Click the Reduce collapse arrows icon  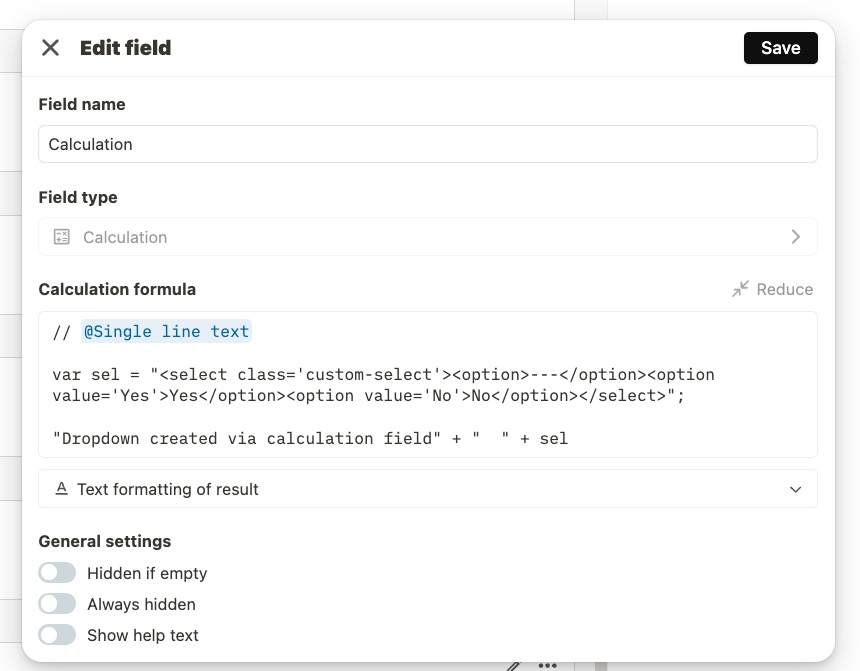740,289
